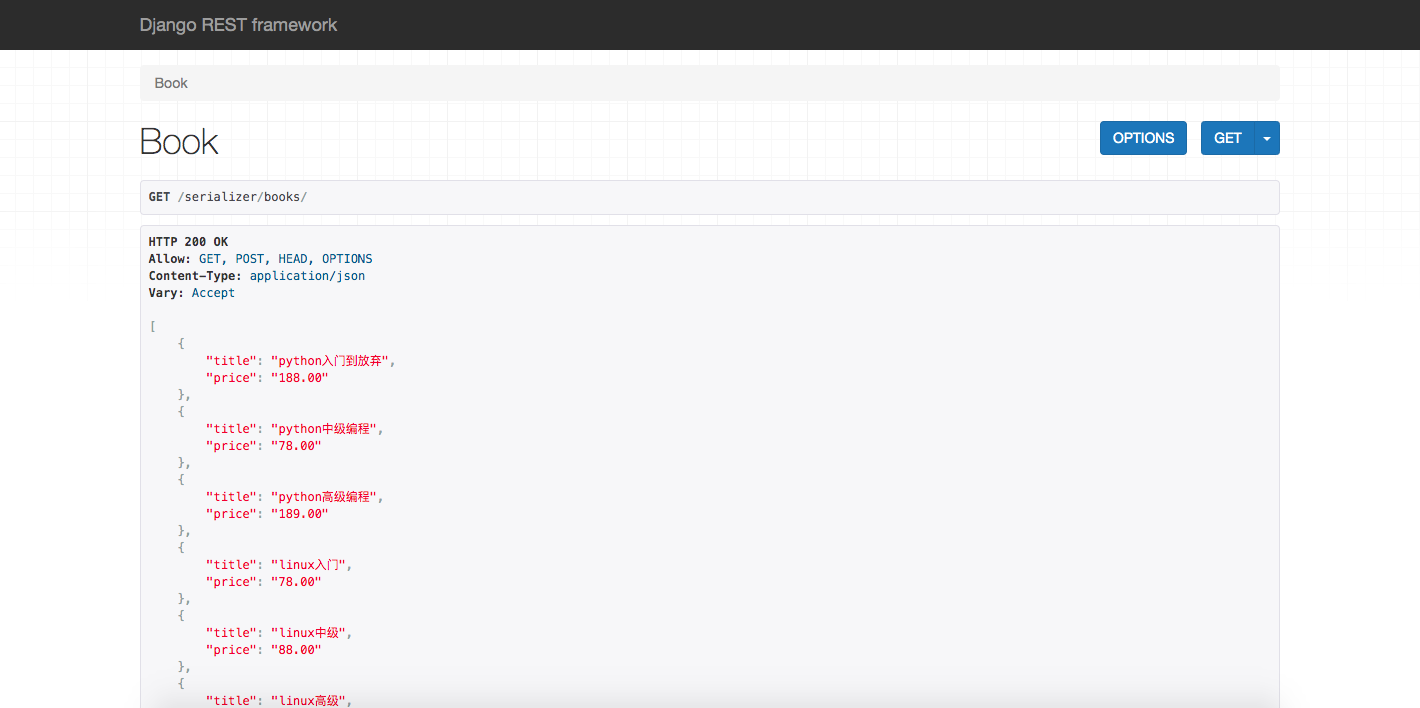Click the Book page heading
Screen dimensions: 1420x708
click(x=179, y=142)
